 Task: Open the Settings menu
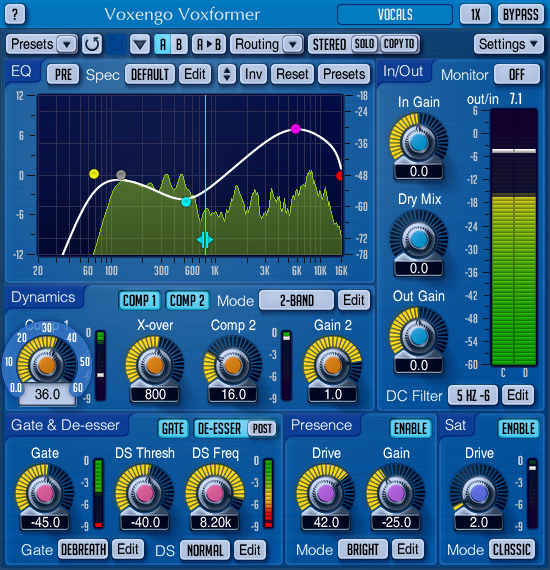click(509, 44)
